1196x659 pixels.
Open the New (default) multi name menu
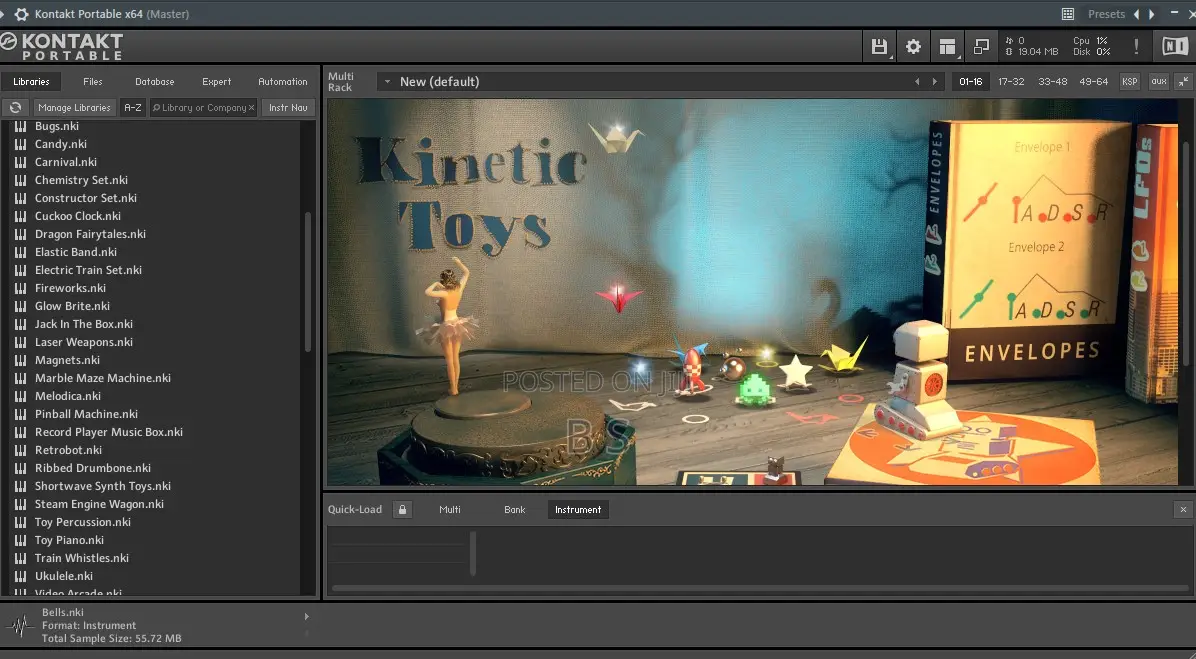[x=439, y=82]
